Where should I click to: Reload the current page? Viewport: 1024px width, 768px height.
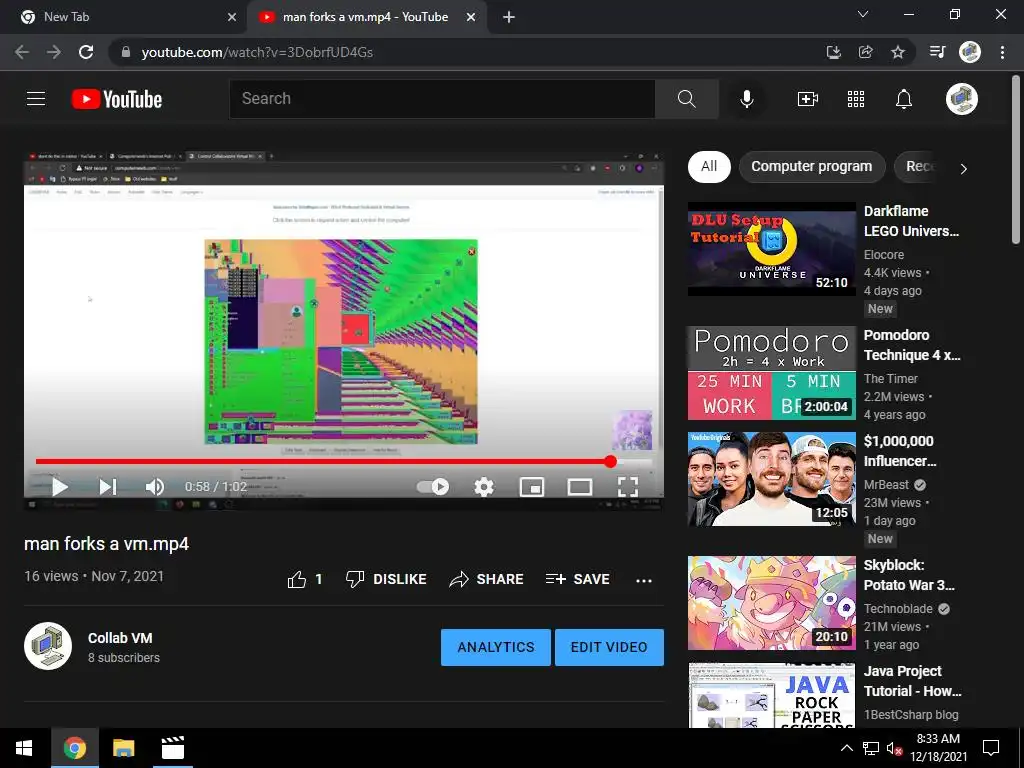(86, 52)
